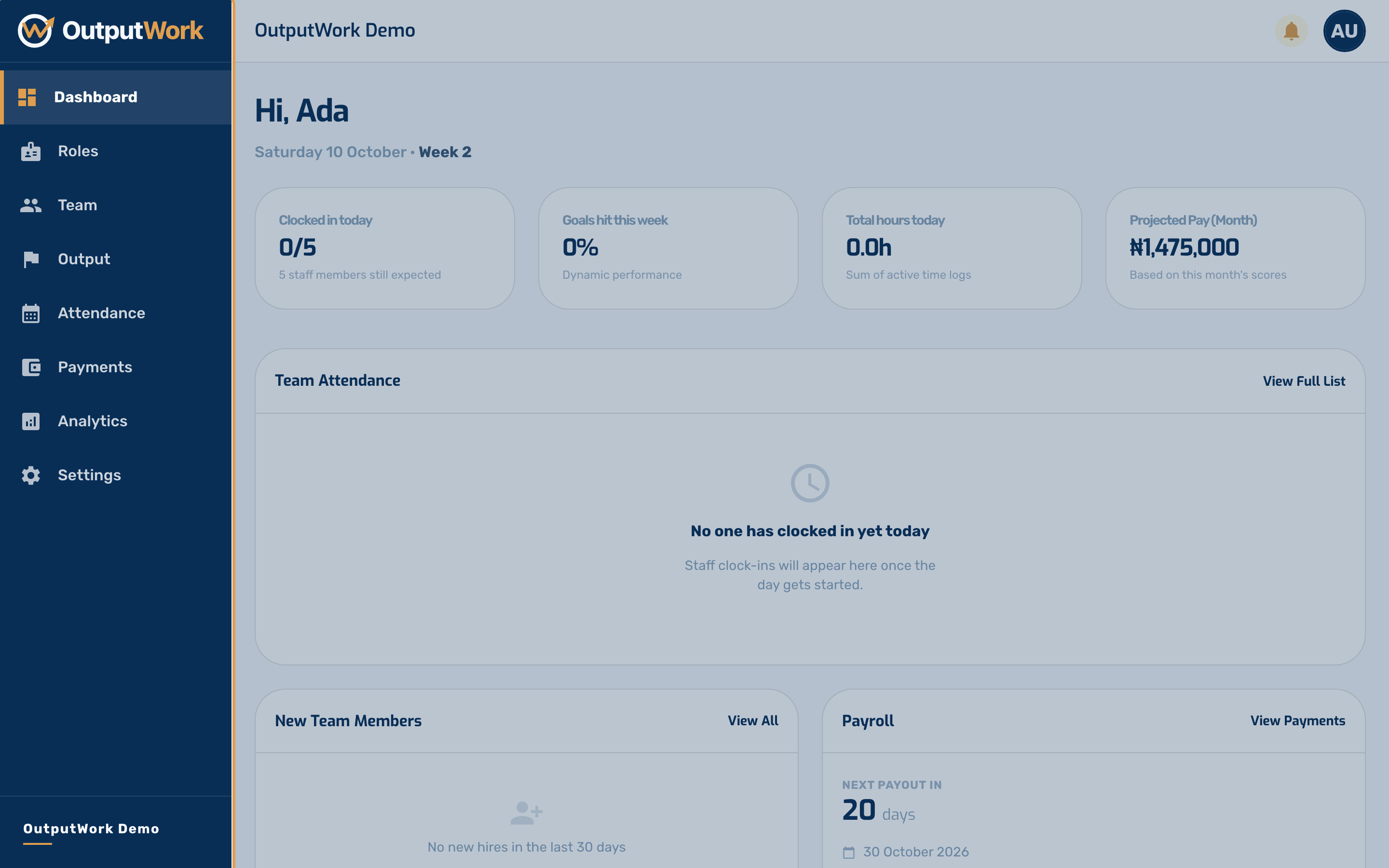Click View All in New Team Members
1389x868 pixels.
pos(752,721)
